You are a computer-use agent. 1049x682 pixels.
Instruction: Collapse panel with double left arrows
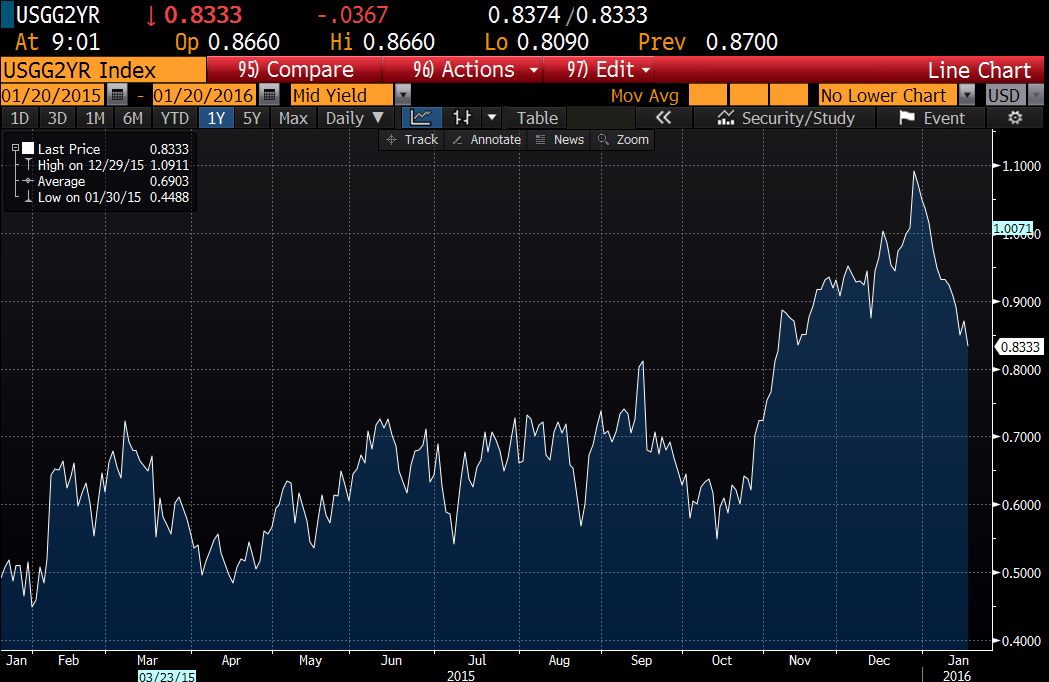click(x=664, y=118)
